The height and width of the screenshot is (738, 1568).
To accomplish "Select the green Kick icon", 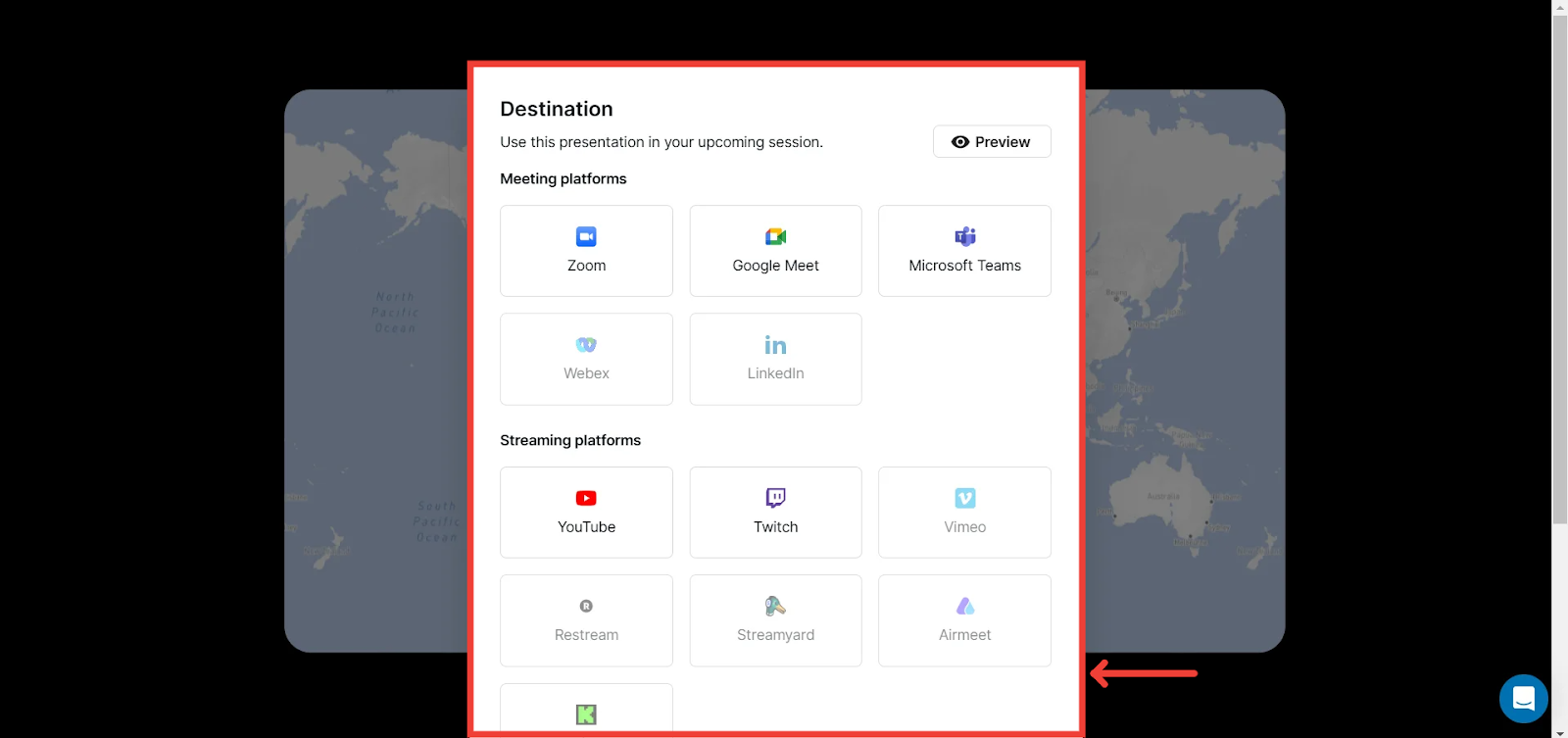I will 586,714.
